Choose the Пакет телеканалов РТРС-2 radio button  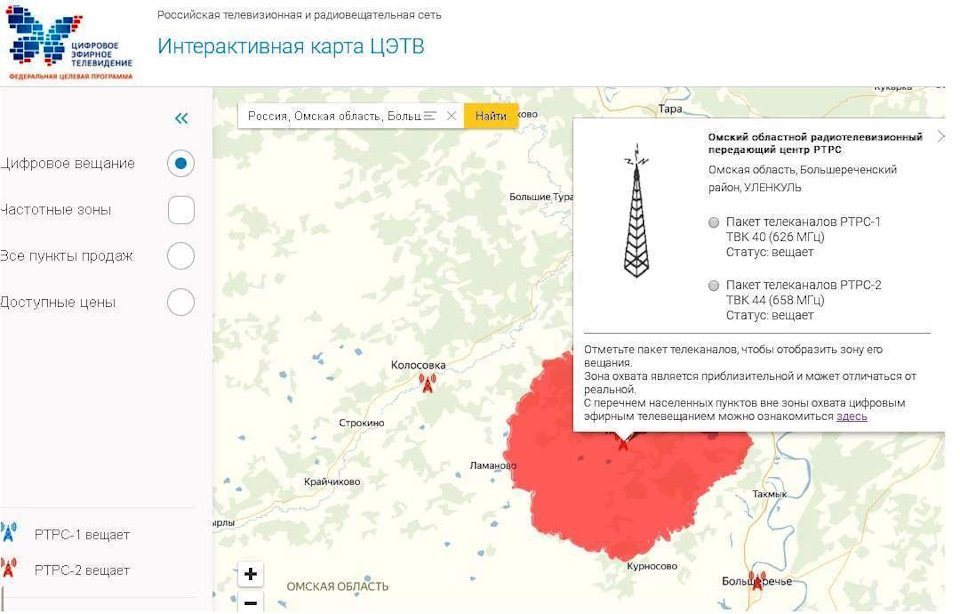(x=714, y=285)
